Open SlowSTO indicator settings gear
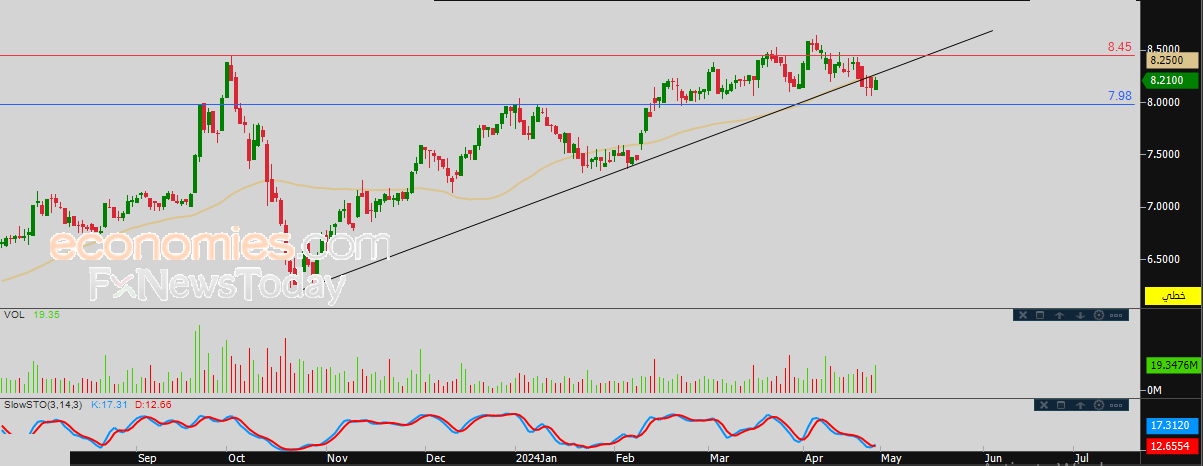Viewport: 1203px width, 466px height. pyautogui.click(x=1099, y=405)
